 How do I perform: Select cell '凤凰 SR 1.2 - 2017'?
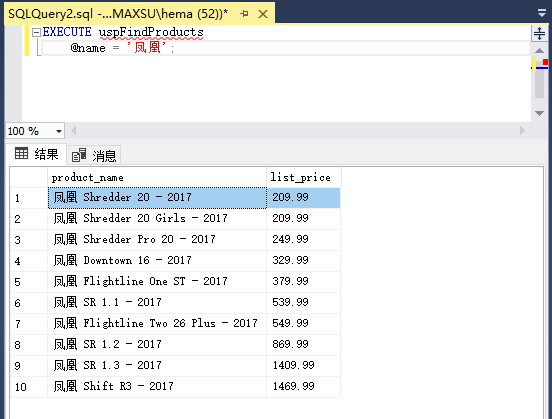click(x=157, y=345)
